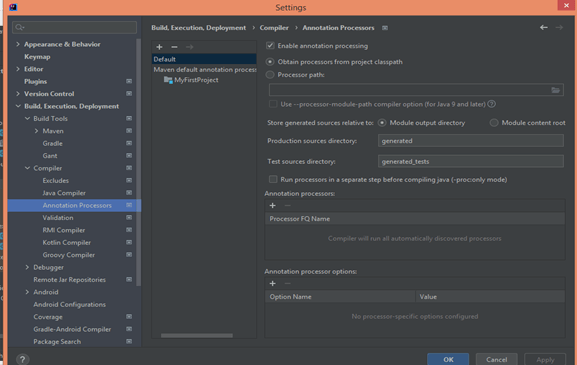Open help for processor-module-path option
Image resolution: width=577 pixels, height=365 pixels.
tap(491, 104)
